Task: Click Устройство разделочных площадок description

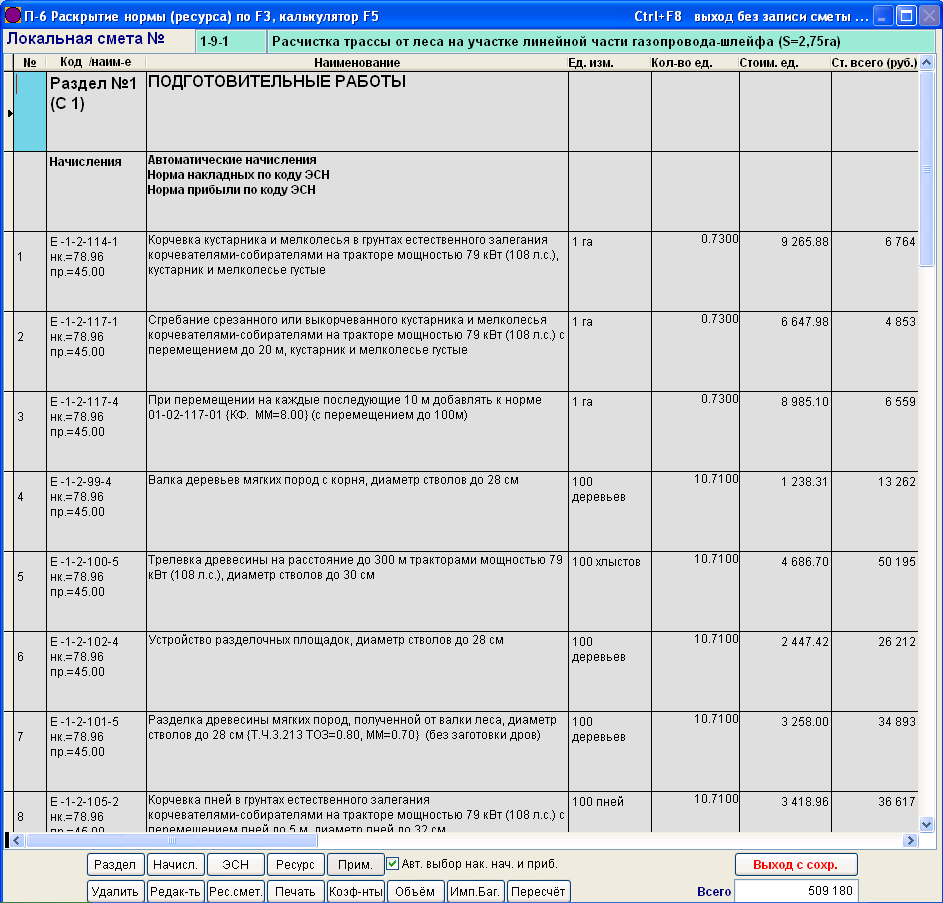Action: pyautogui.click(x=357, y=671)
